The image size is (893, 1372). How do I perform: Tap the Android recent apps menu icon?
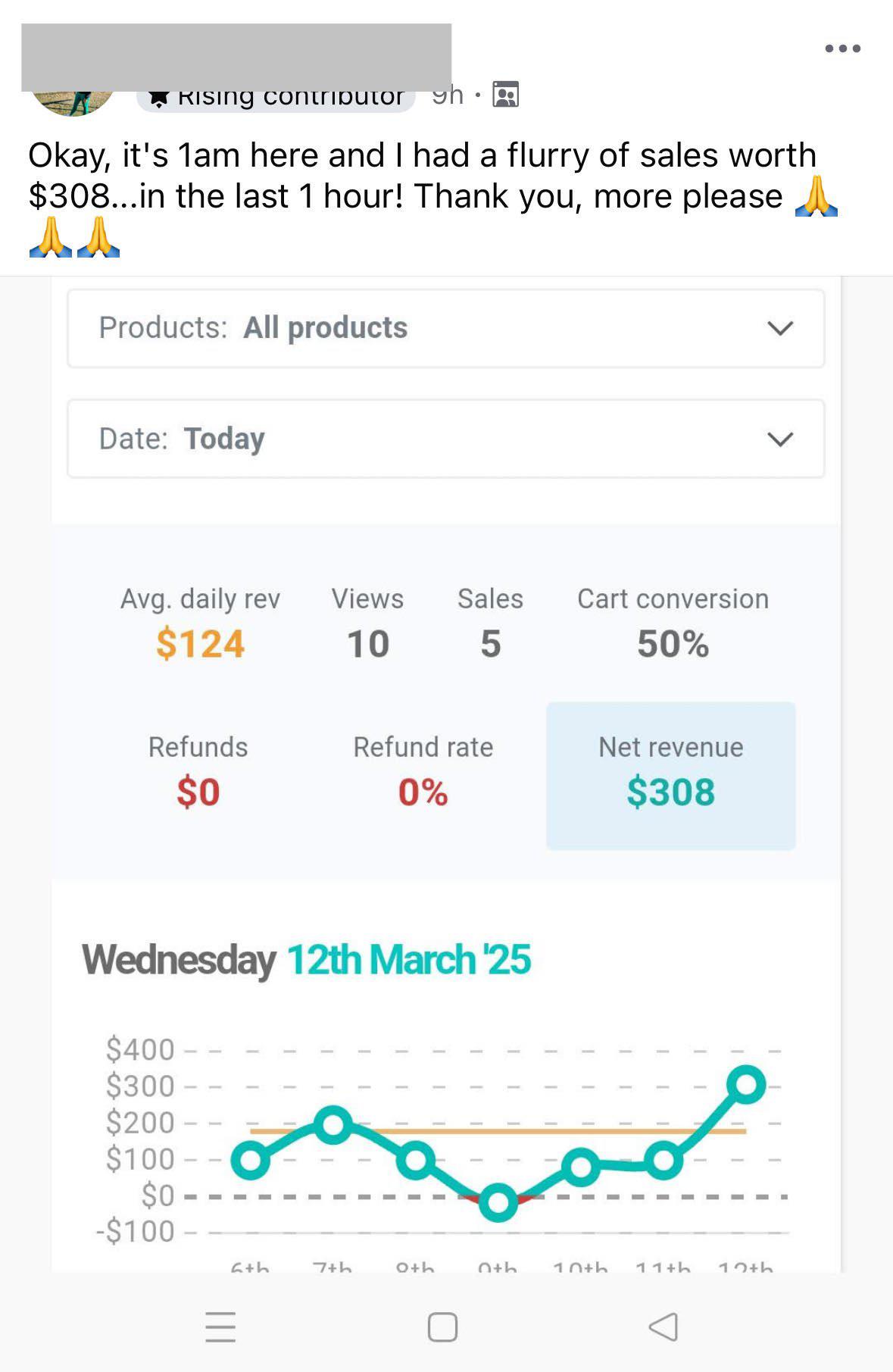pyautogui.click(x=220, y=1327)
